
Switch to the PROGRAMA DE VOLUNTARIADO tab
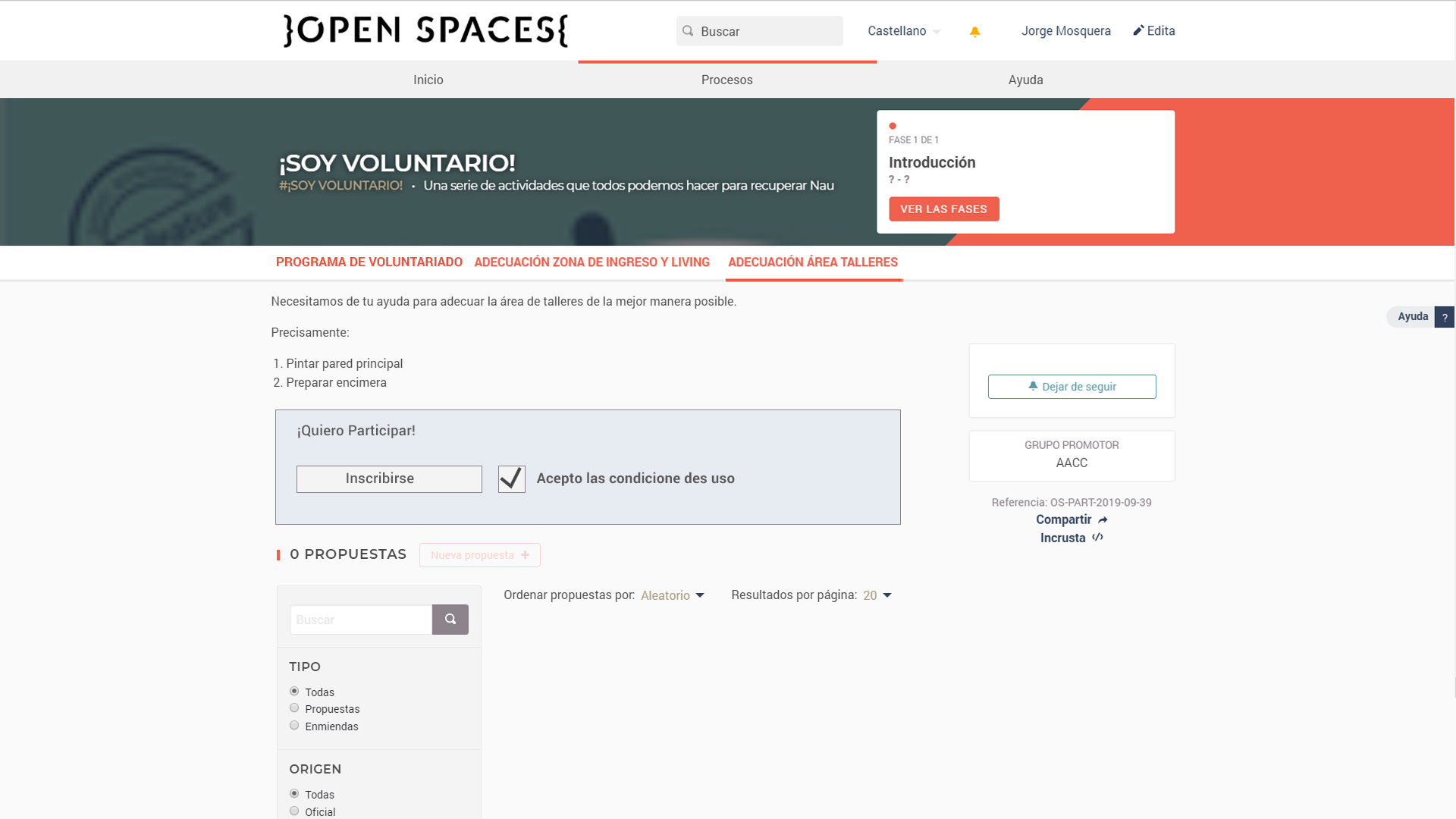[368, 262]
